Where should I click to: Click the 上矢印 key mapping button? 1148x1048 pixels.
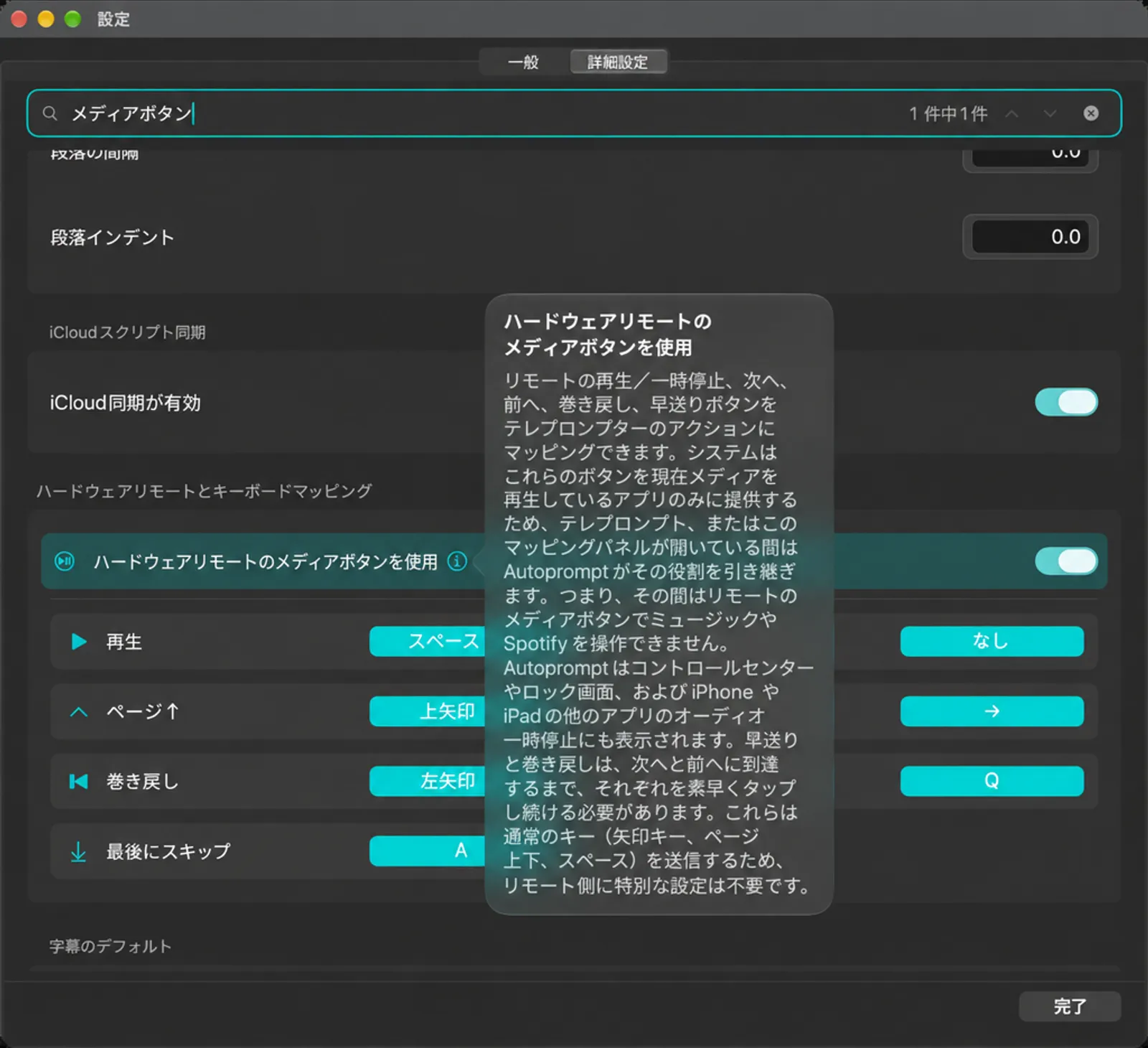coord(428,711)
